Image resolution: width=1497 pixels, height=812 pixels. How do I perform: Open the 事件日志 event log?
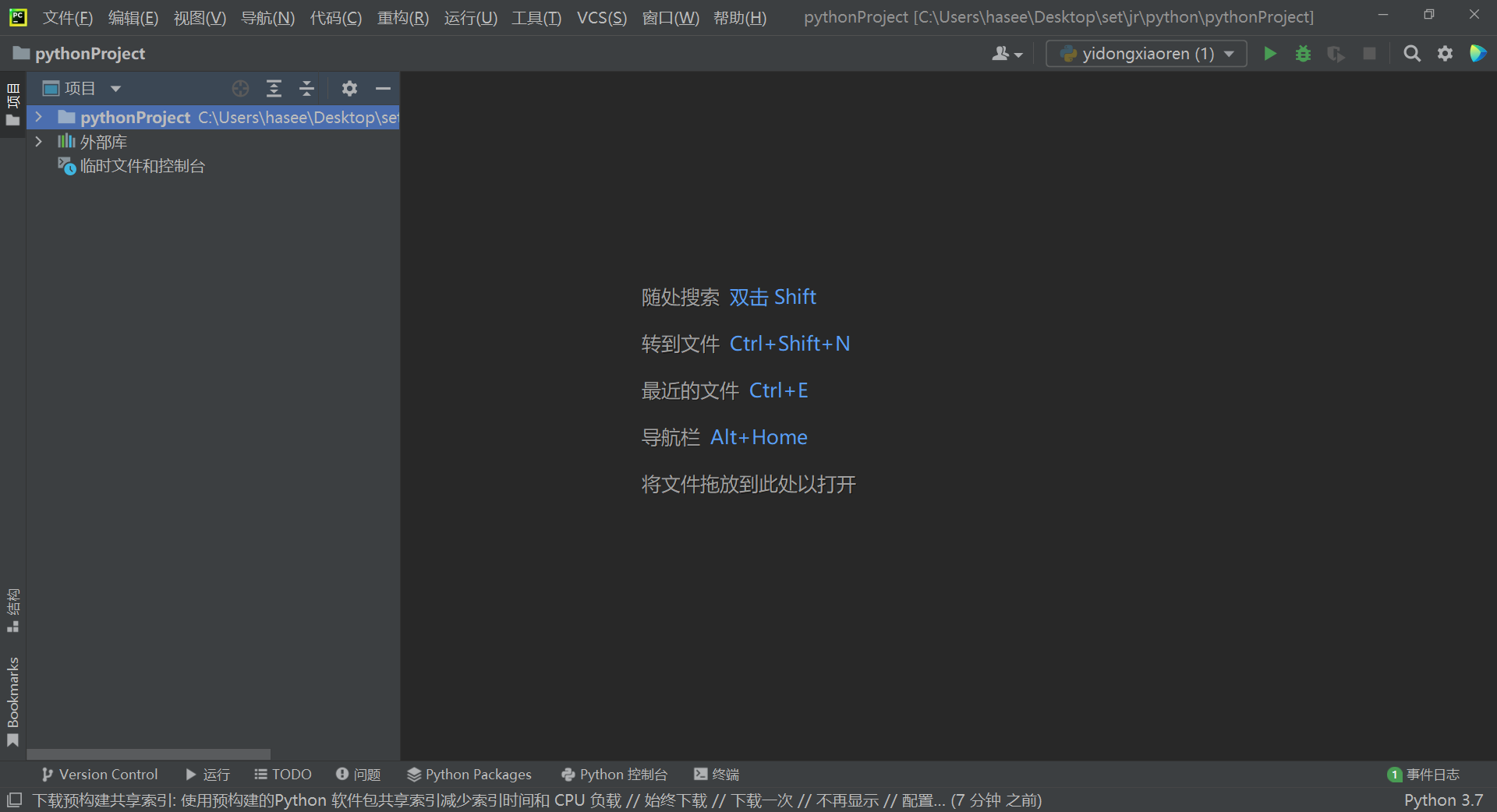pyautogui.click(x=1432, y=774)
